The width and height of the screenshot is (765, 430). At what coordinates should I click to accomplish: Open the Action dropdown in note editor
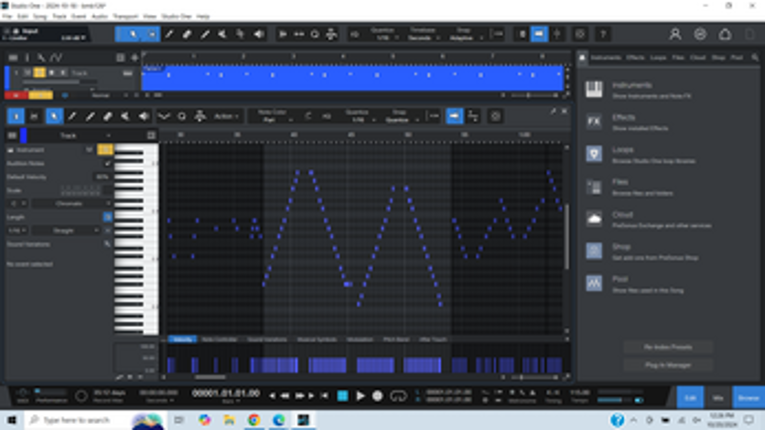tap(226, 116)
